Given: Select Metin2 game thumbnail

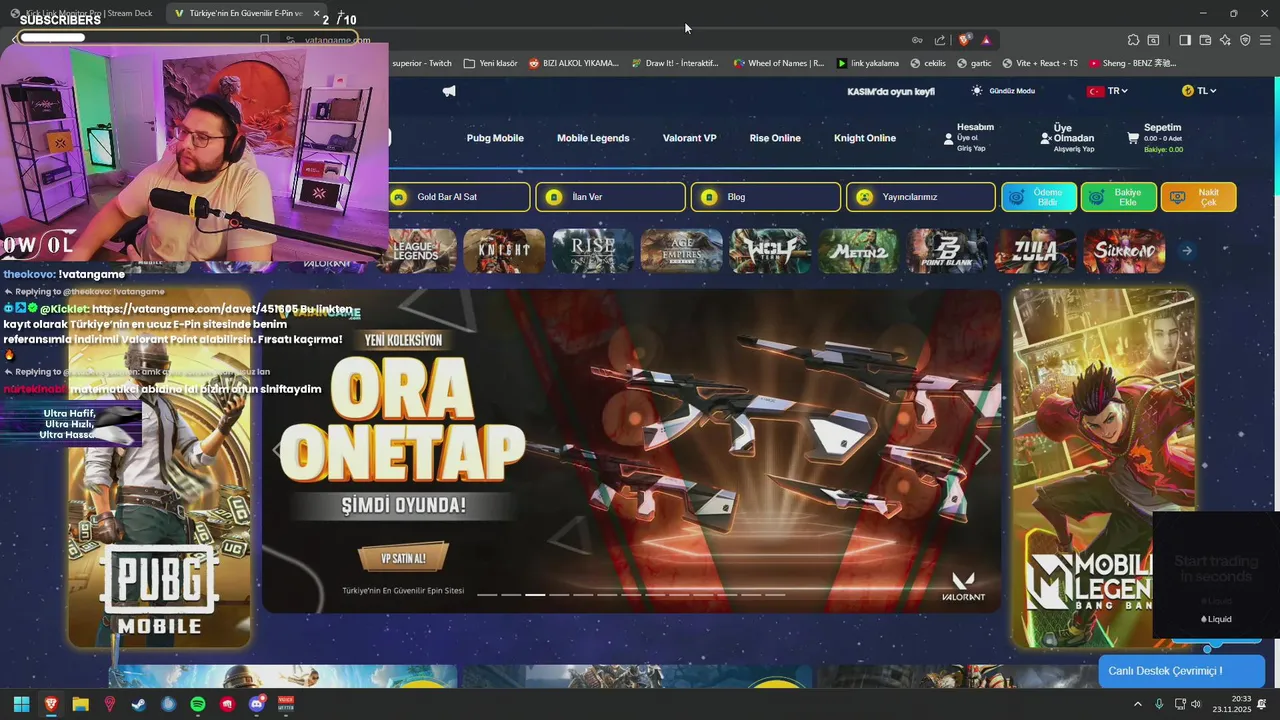Looking at the screenshot, I should point(858,251).
